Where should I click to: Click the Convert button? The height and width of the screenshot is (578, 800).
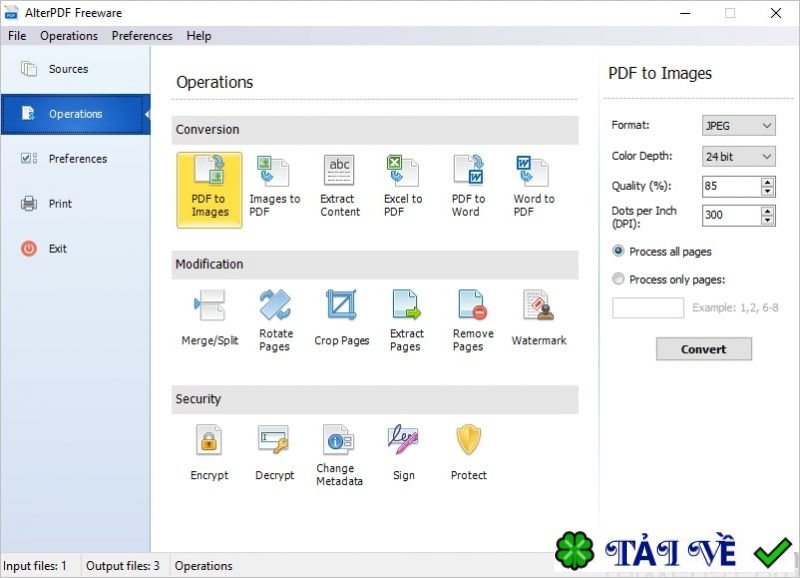[x=704, y=349]
